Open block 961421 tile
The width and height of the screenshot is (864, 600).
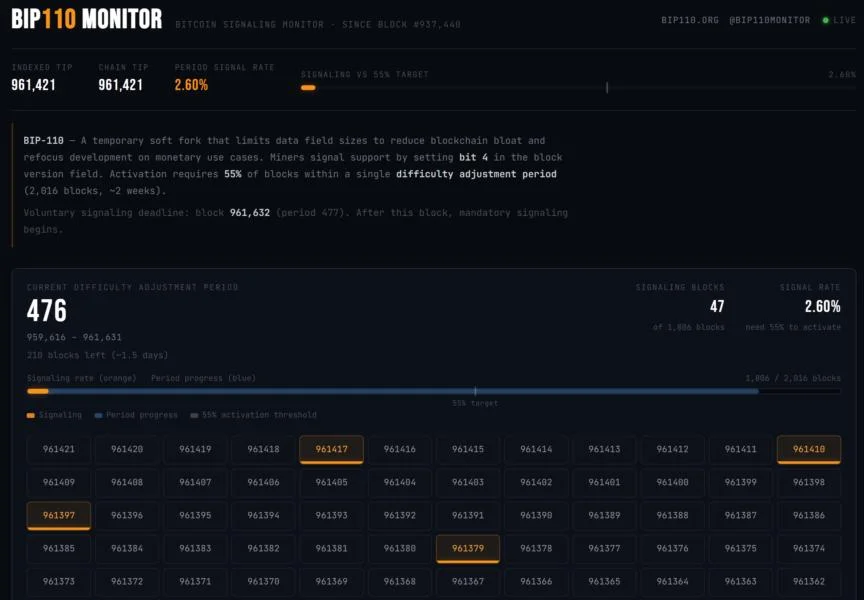58,450
